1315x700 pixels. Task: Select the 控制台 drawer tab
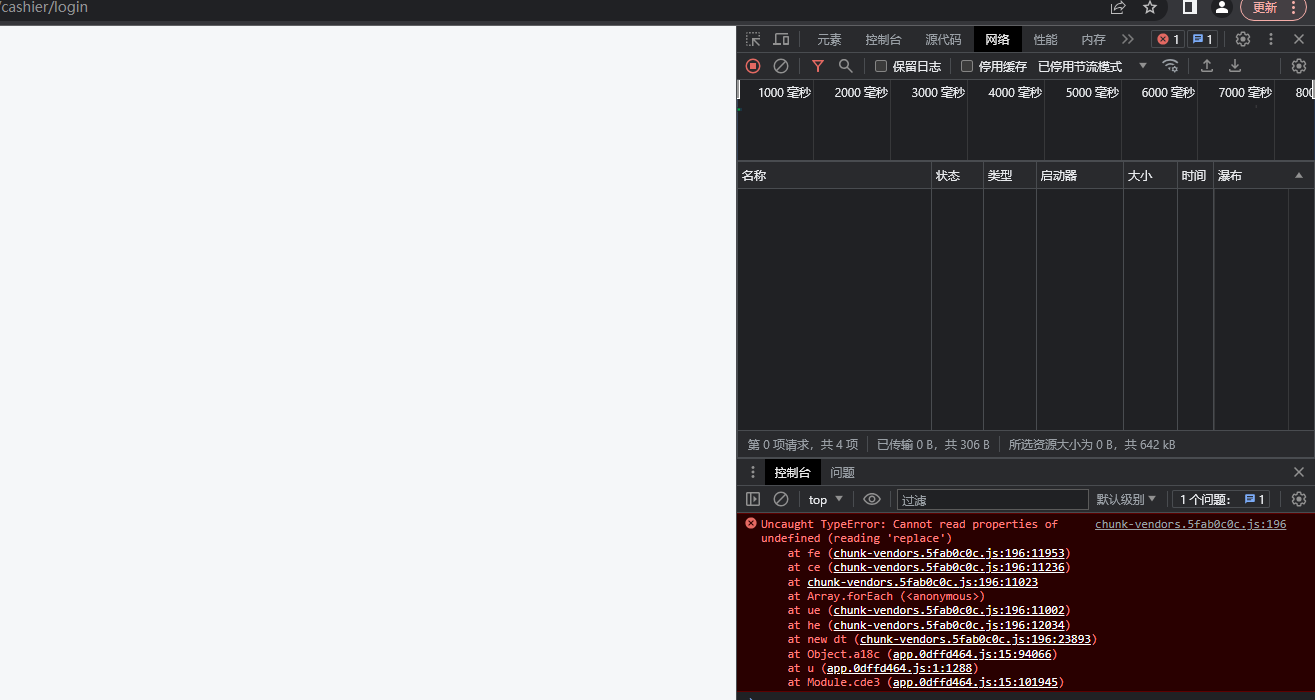[x=792, y=472]
